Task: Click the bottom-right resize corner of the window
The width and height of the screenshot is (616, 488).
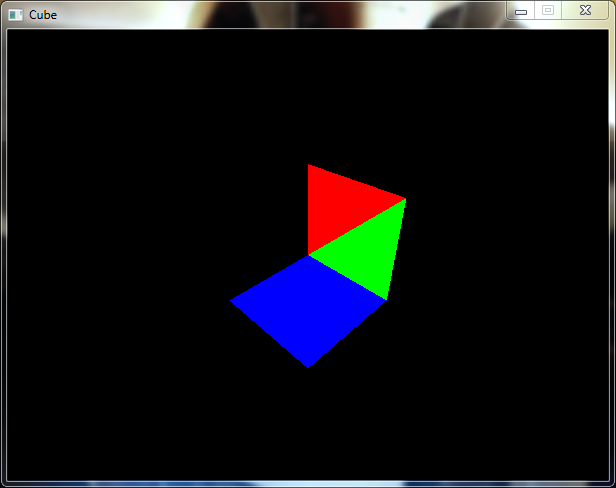Action: [x=613, y=485]
